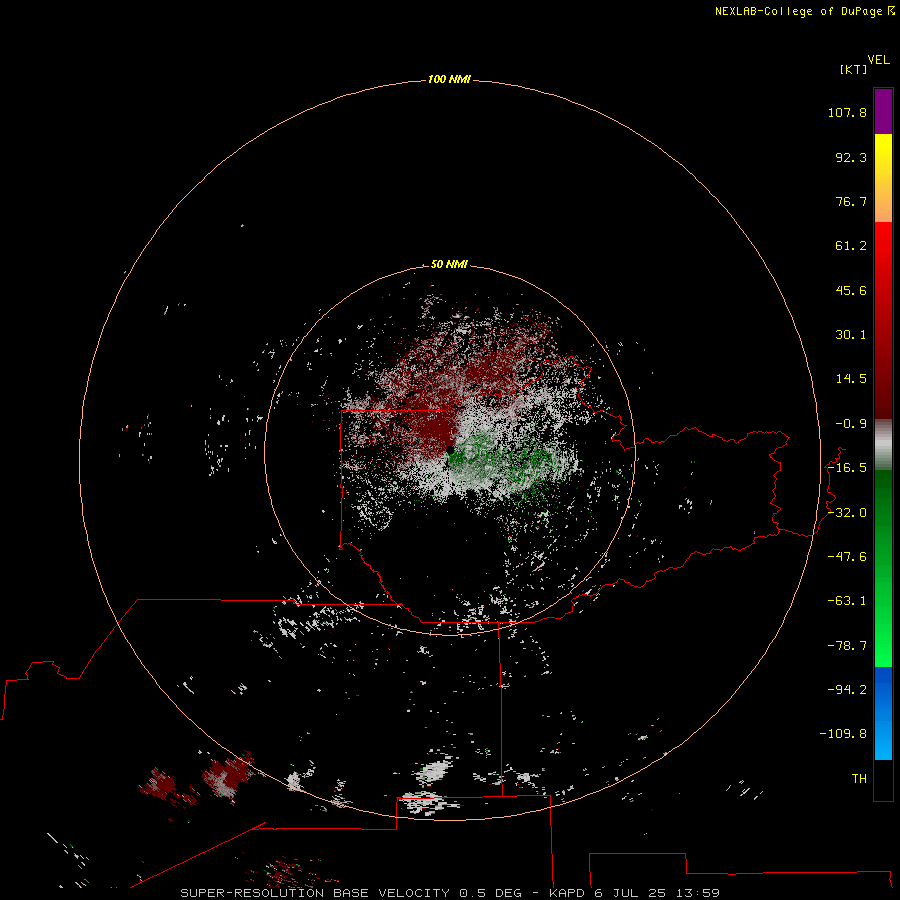The image size is (900, 900).
Task: Click the 50 NMI range ring label
Action: coord(449,264)
